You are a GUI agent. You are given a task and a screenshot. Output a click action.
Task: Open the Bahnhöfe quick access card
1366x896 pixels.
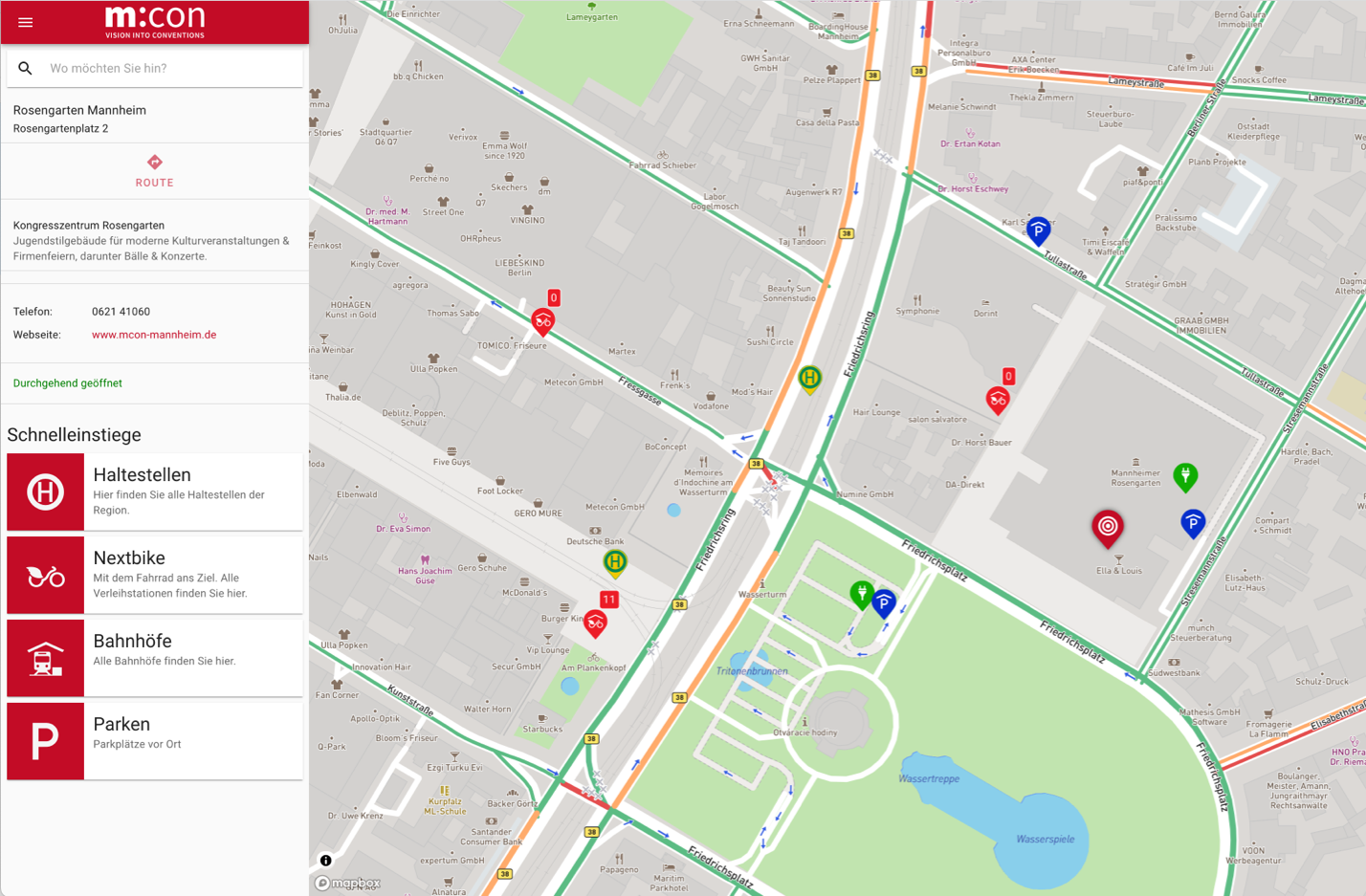click(155, 658)
